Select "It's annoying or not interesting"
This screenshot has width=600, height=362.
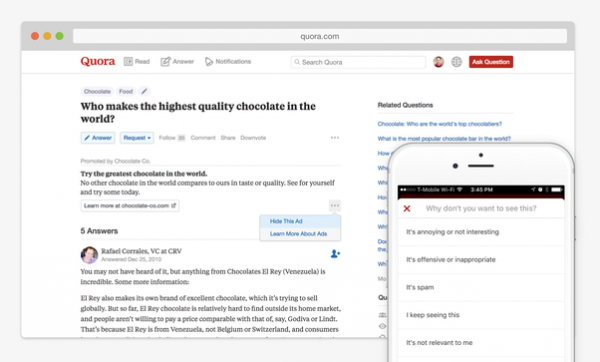481,232
